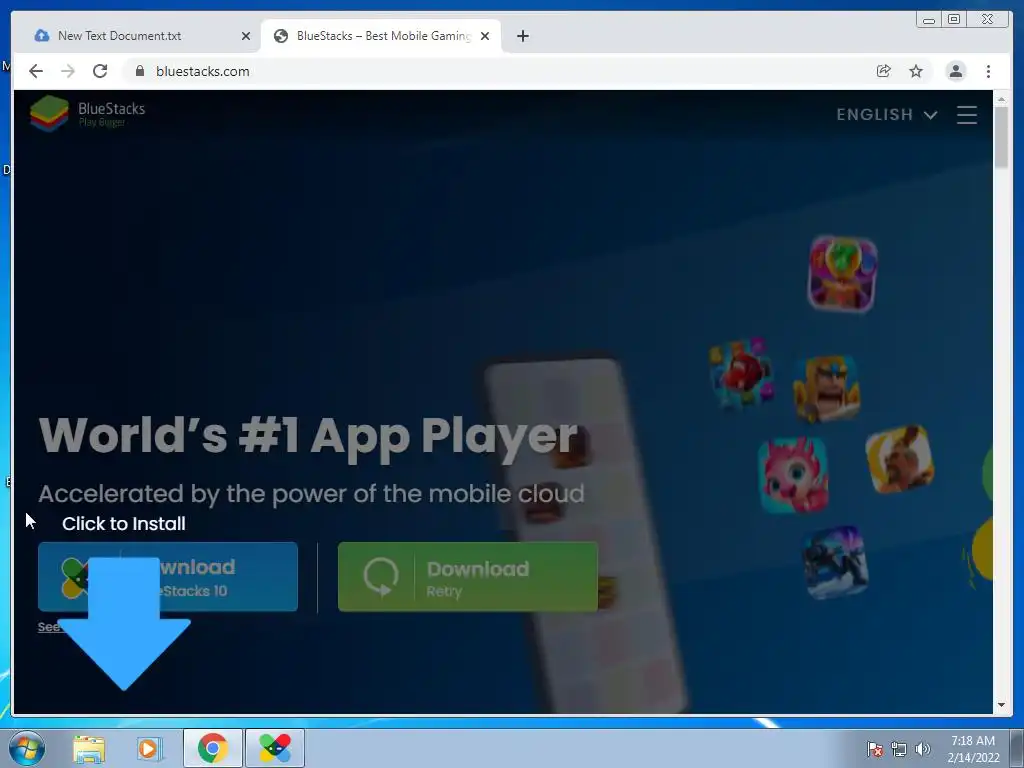
Task: Close the New Text Document.txt tab
Action: click(246, 36)
